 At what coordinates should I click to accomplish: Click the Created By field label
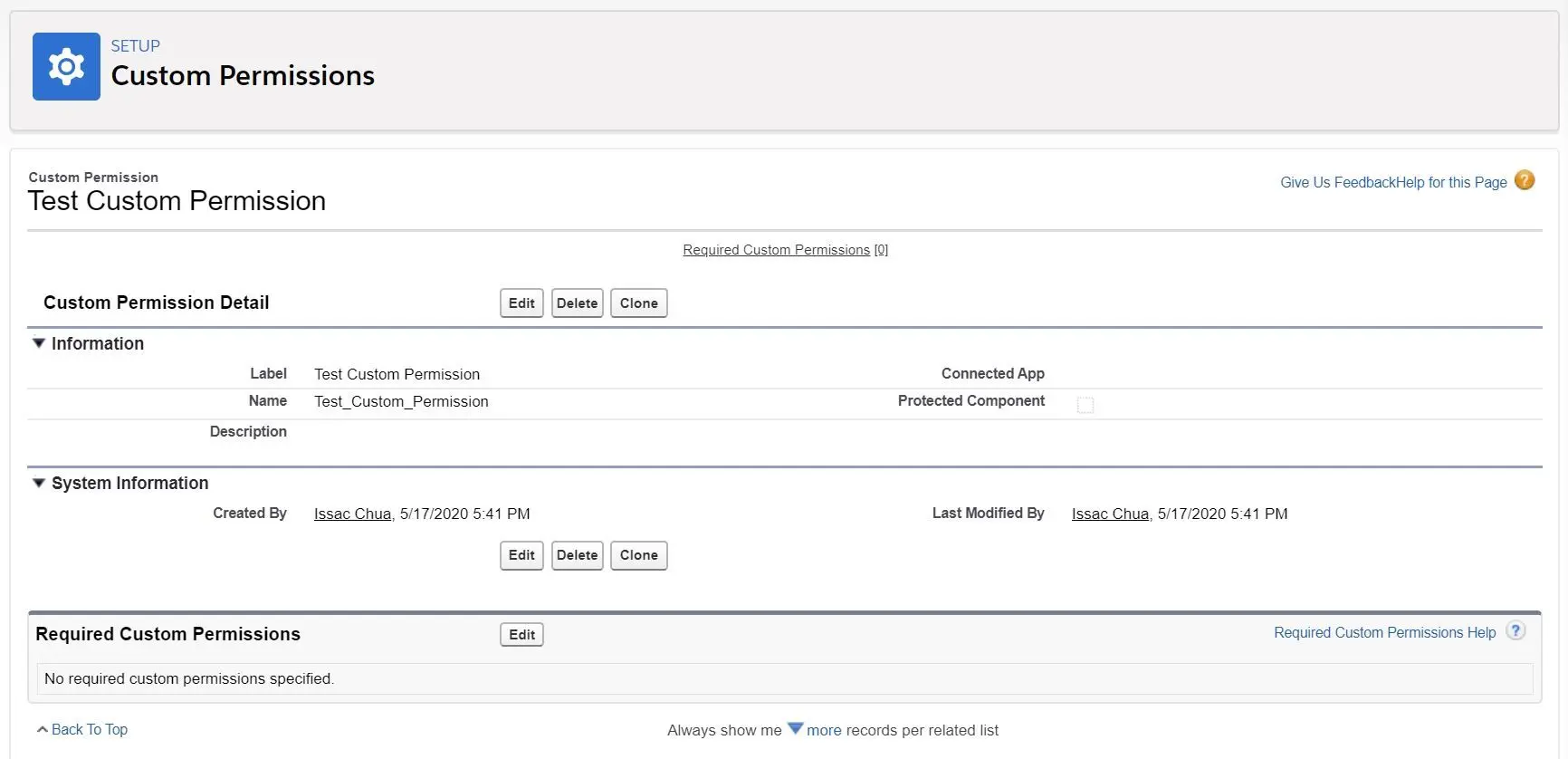[x=250, y=513]
